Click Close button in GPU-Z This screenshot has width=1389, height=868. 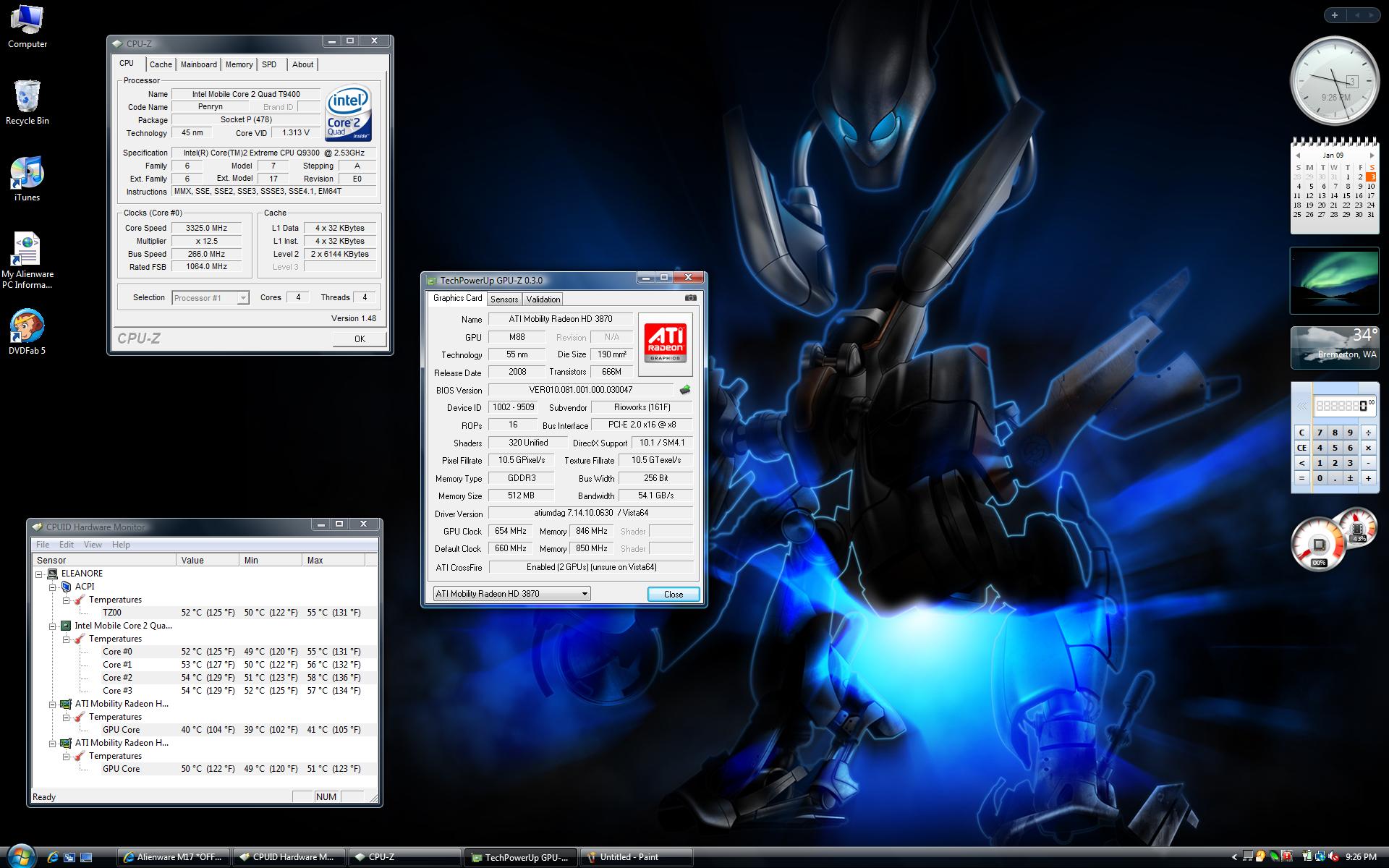[x=674, y=594]
